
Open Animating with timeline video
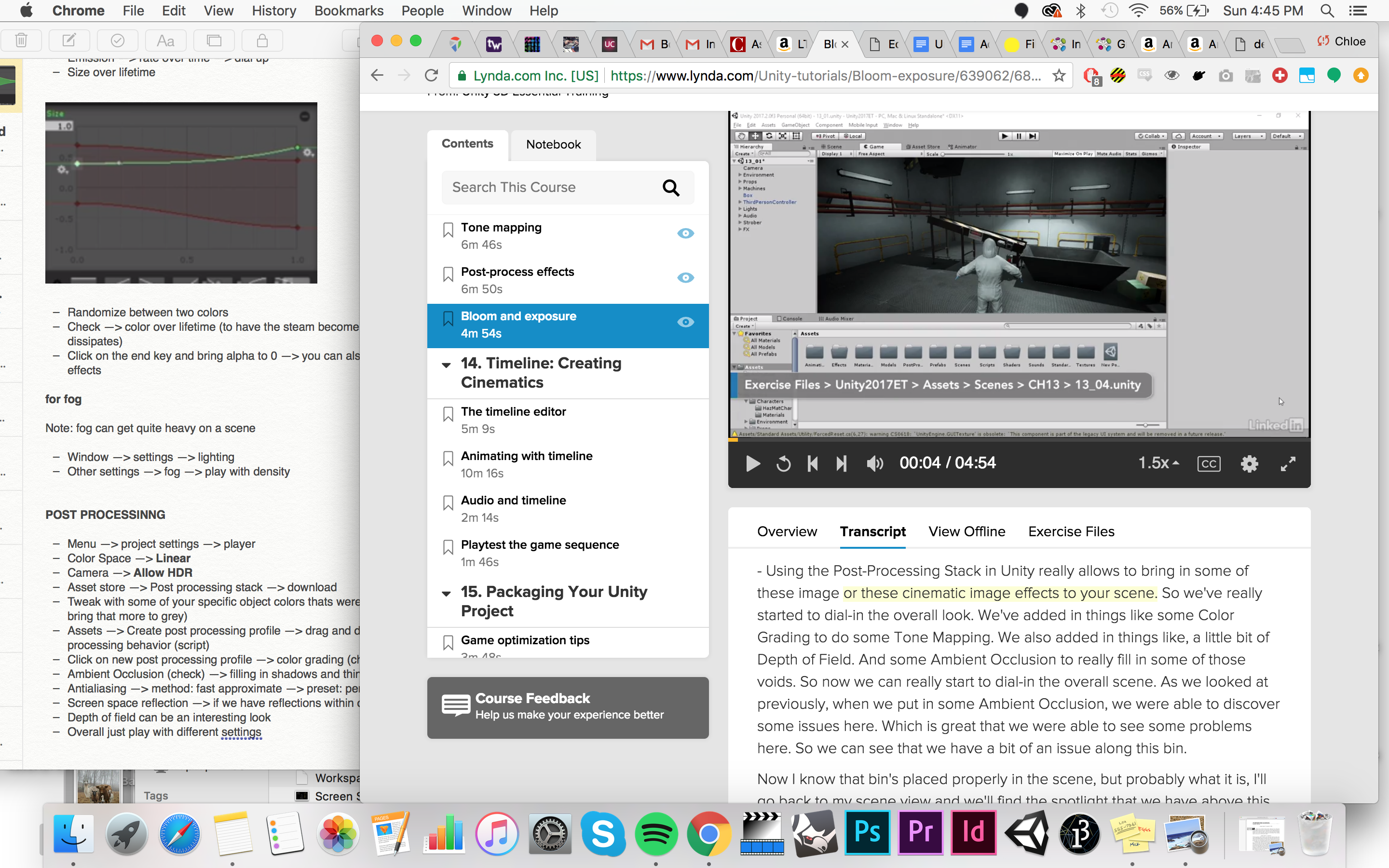(x=526, y=456)
